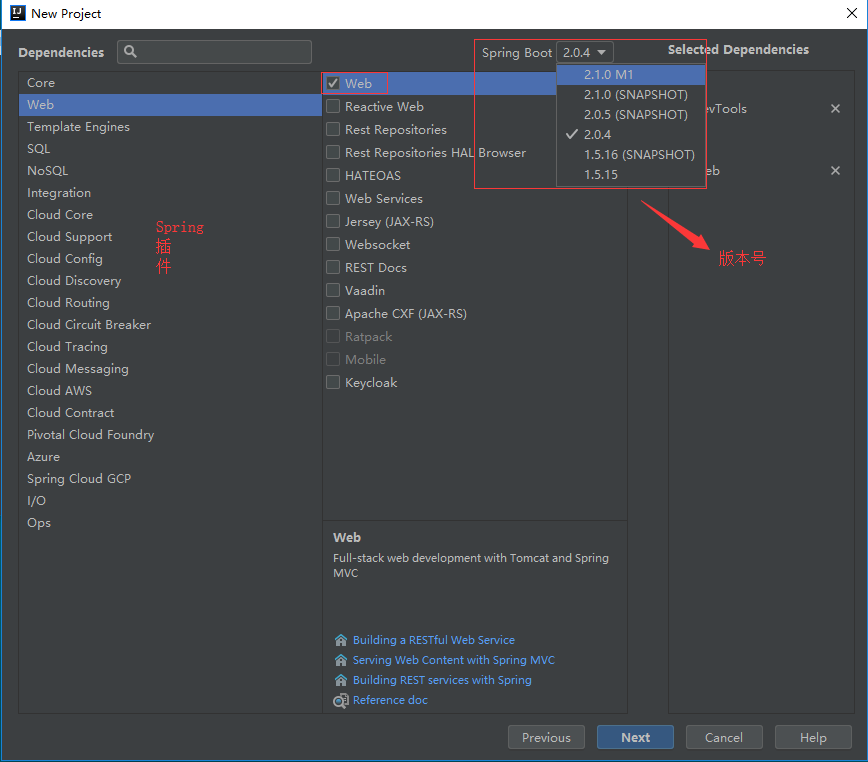This screenshot has width=868, height=762.
Task: Uncheck the Web dependency checkbox
Action: [x=332, y=83]
